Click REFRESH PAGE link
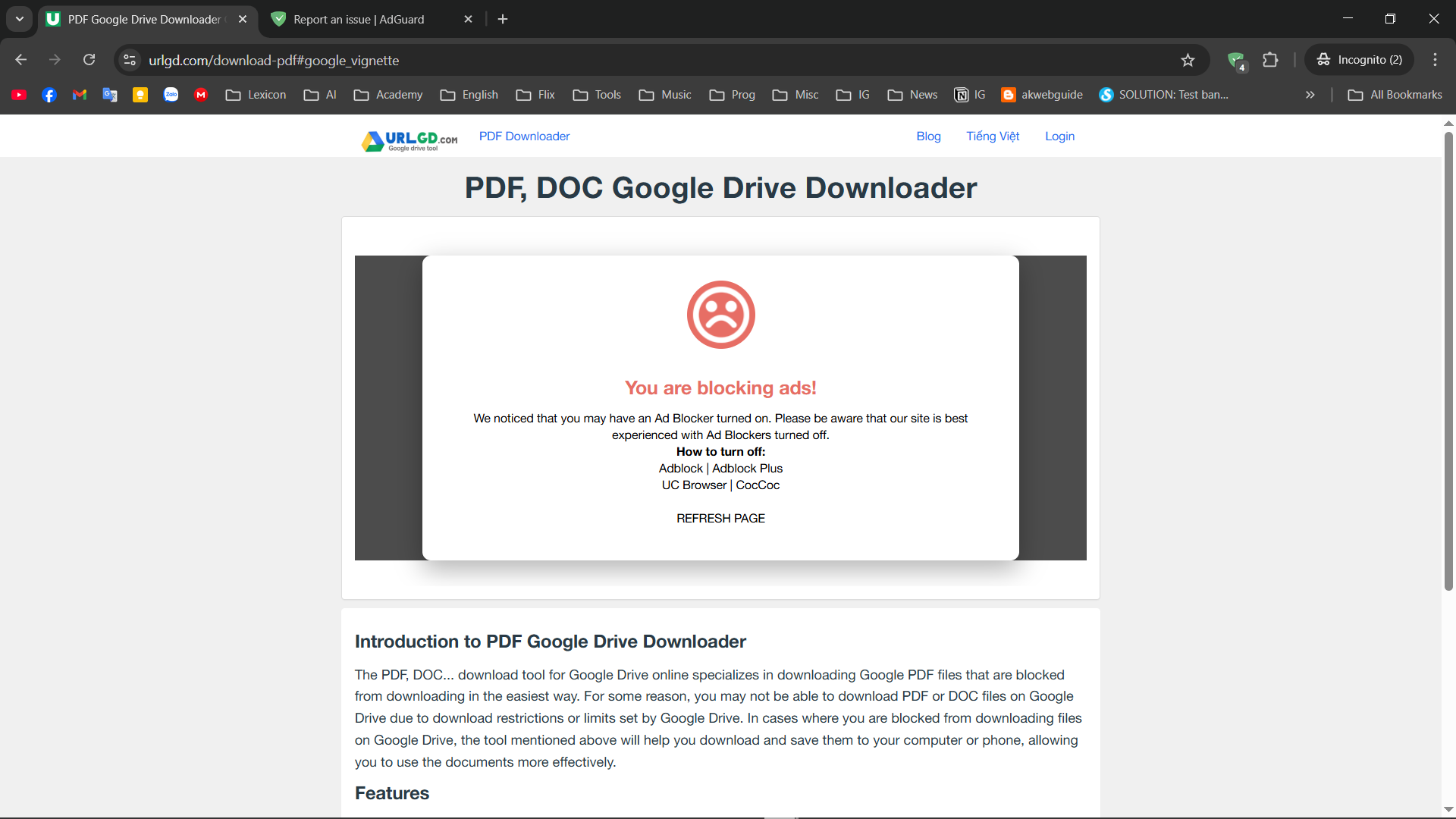This screenshot has height=819, width=1456. 720,518
